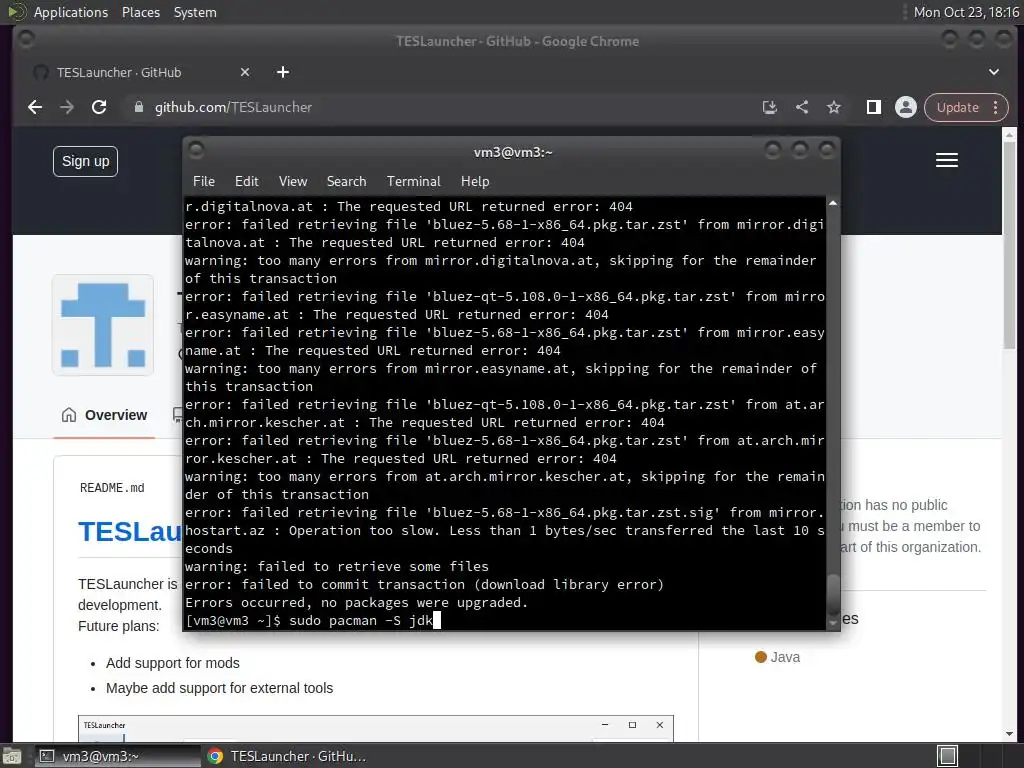This screenshot has height=768, width=1024.
Task: Click the install page icon in Chrome
Action: pos(770,107)
